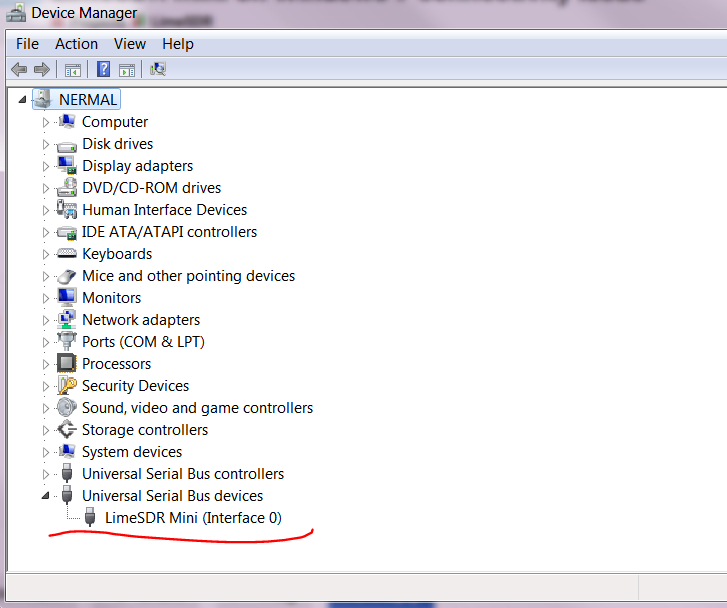
Task: Click the Human Interface Devices icon
Action: [67, 209]
